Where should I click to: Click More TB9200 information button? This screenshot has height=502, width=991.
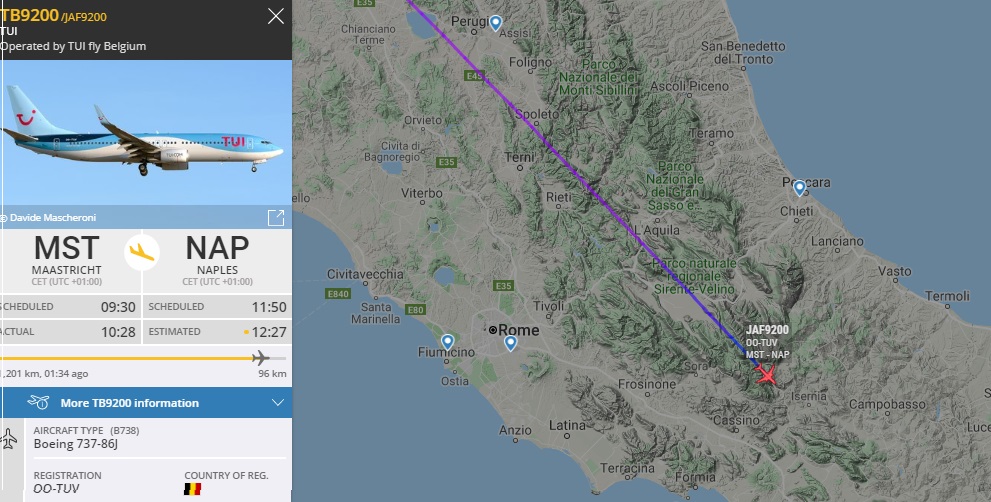130,403
